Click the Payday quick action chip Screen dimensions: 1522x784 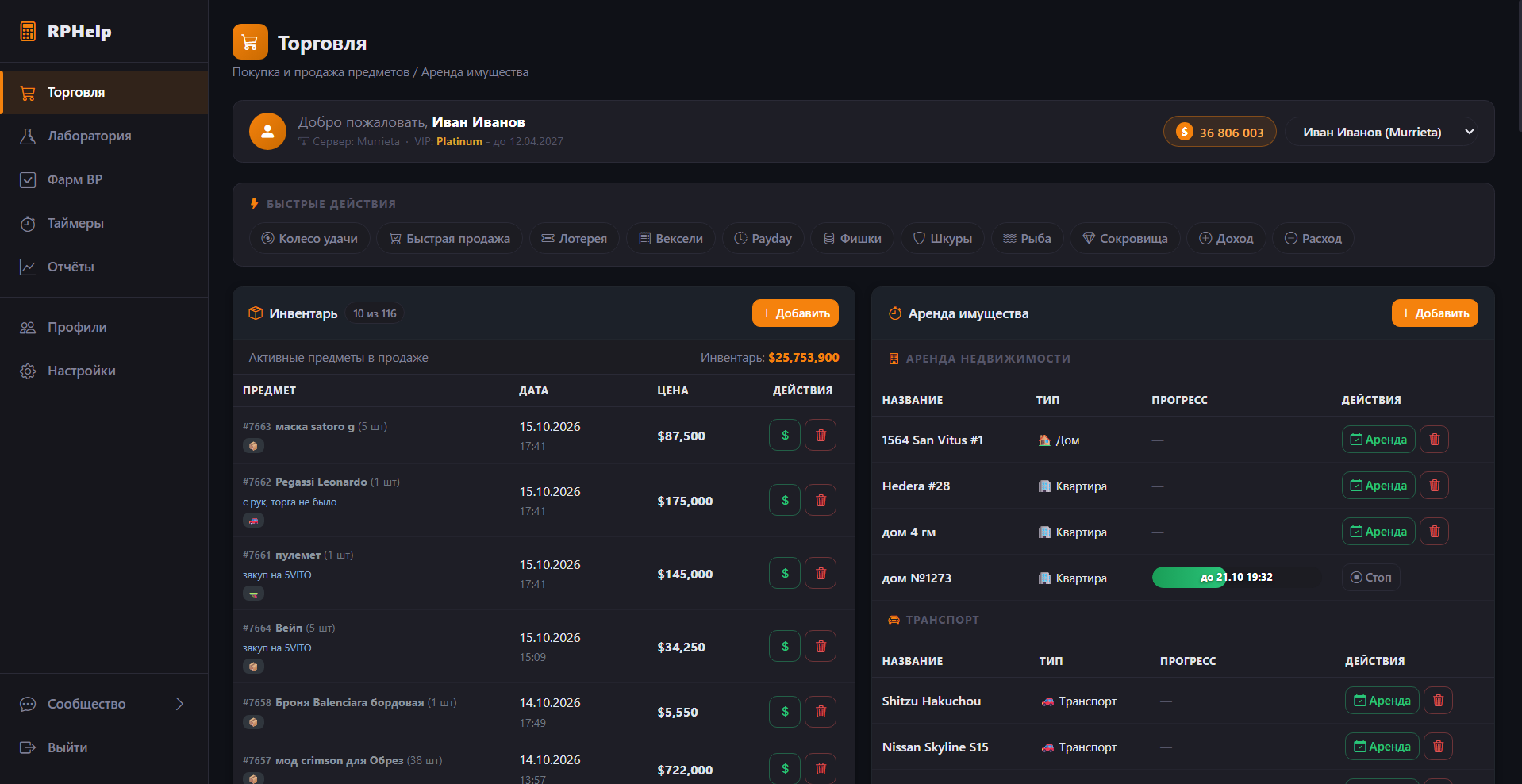point(763,238)
